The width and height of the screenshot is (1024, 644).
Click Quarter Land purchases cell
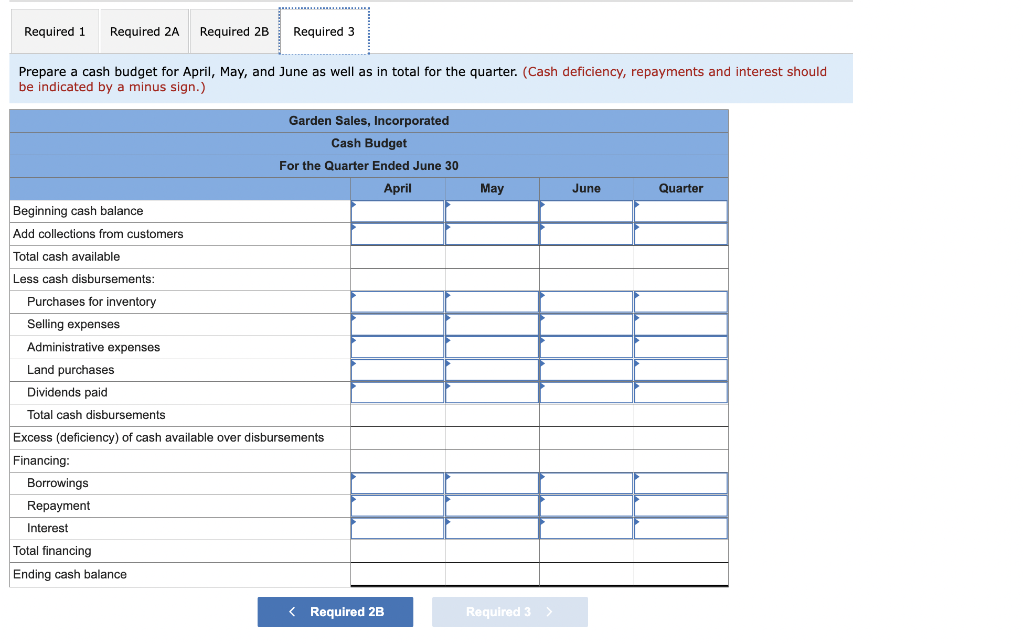click(x=680, y=370)
